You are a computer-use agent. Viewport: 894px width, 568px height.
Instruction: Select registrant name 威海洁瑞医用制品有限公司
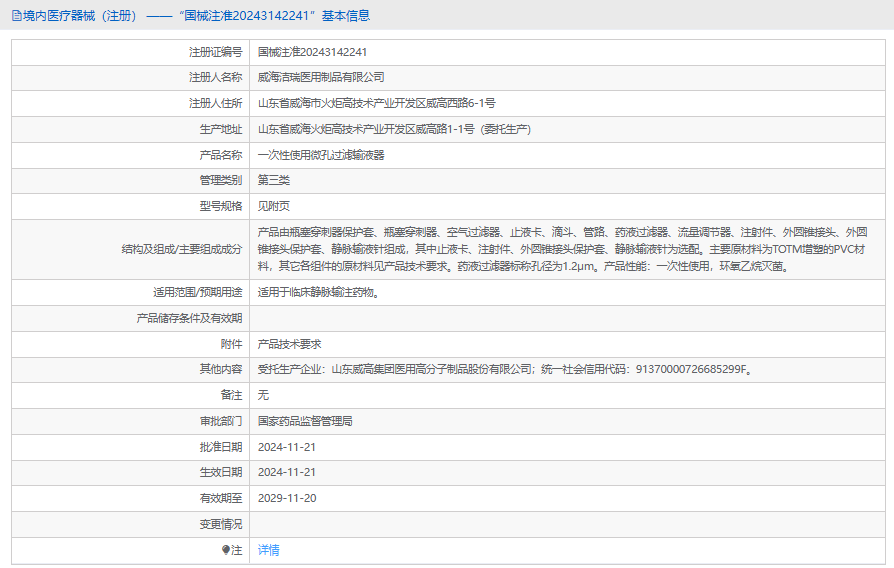click(x=321, y=77)
